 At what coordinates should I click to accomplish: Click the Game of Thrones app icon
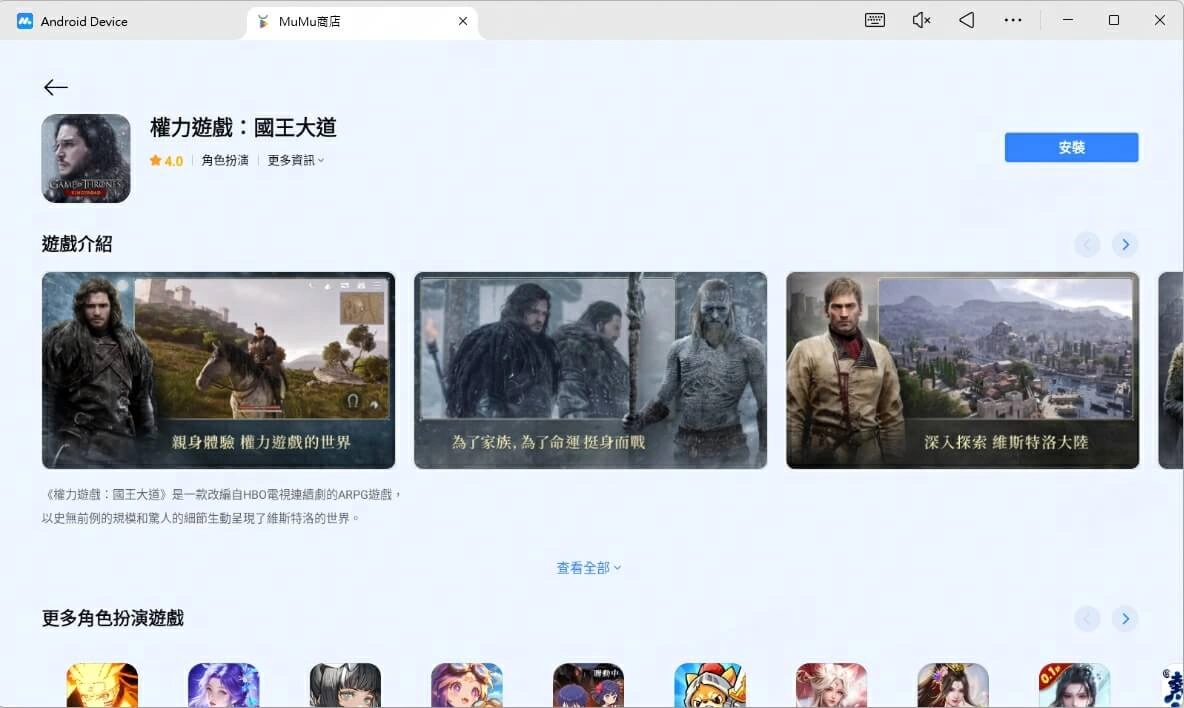[x=86, y=159]
